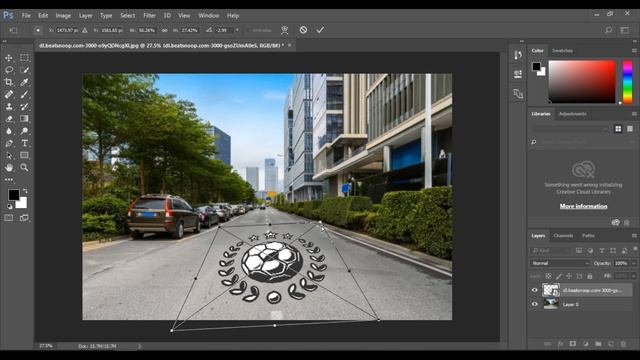
Task: Select the Brush tool
Action: coord(24,94)
